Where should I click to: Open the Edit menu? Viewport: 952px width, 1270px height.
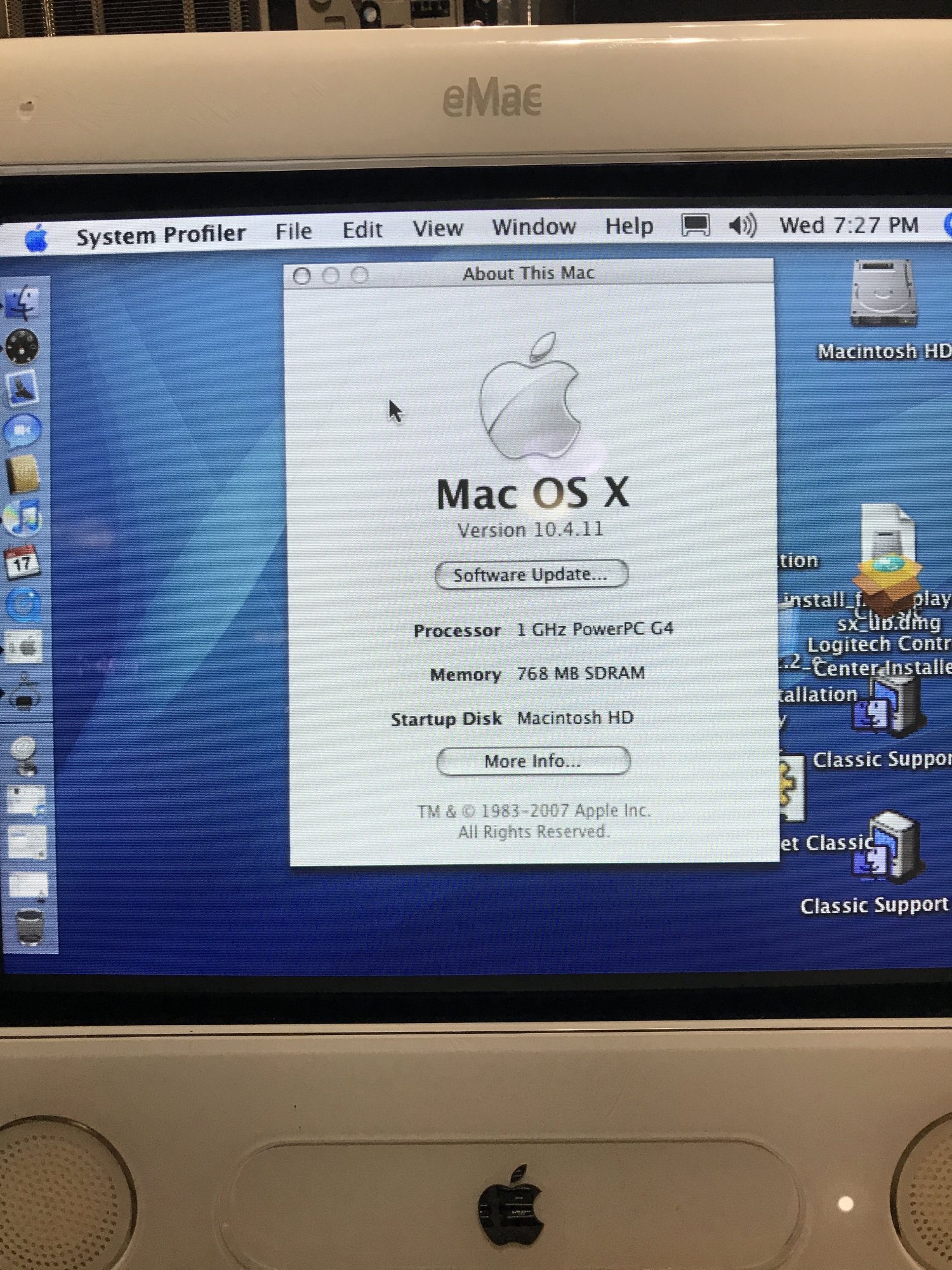[362, 230]
